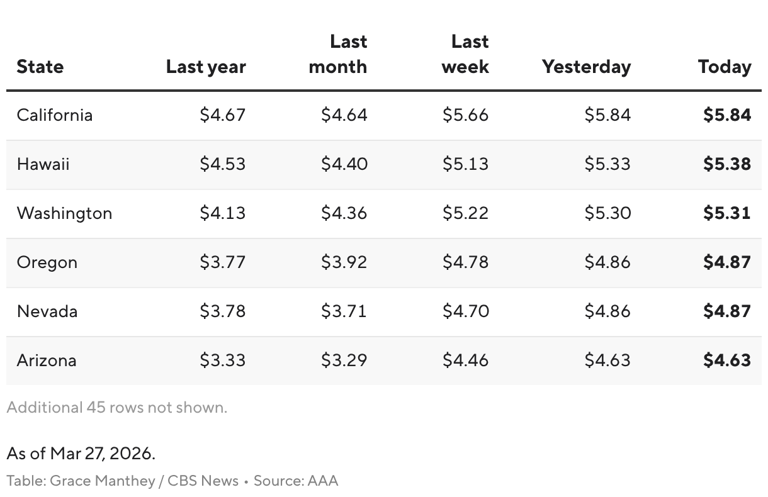Click the Arizona state cell
768x497 pixels.
click(46, 360)
